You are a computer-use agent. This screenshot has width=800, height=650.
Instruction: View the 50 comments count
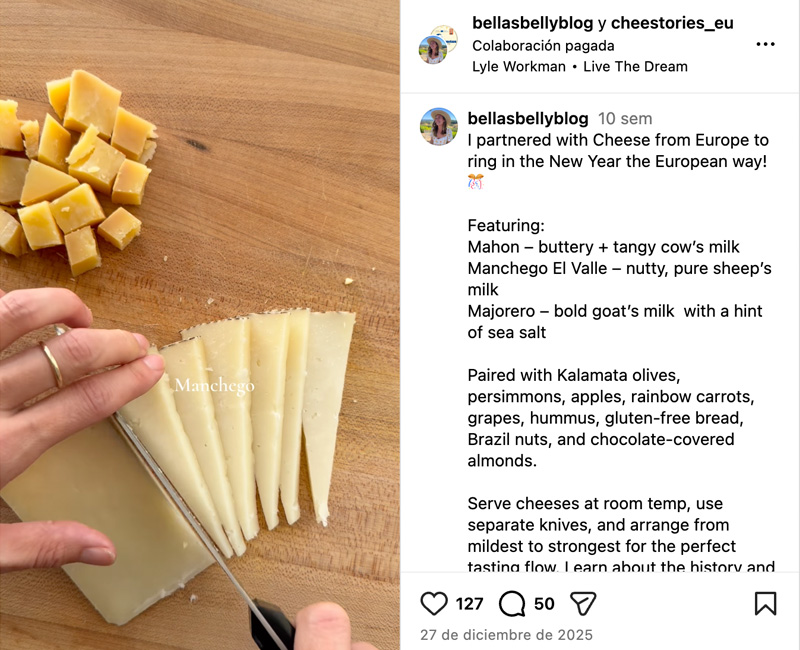tap(544, 603)
